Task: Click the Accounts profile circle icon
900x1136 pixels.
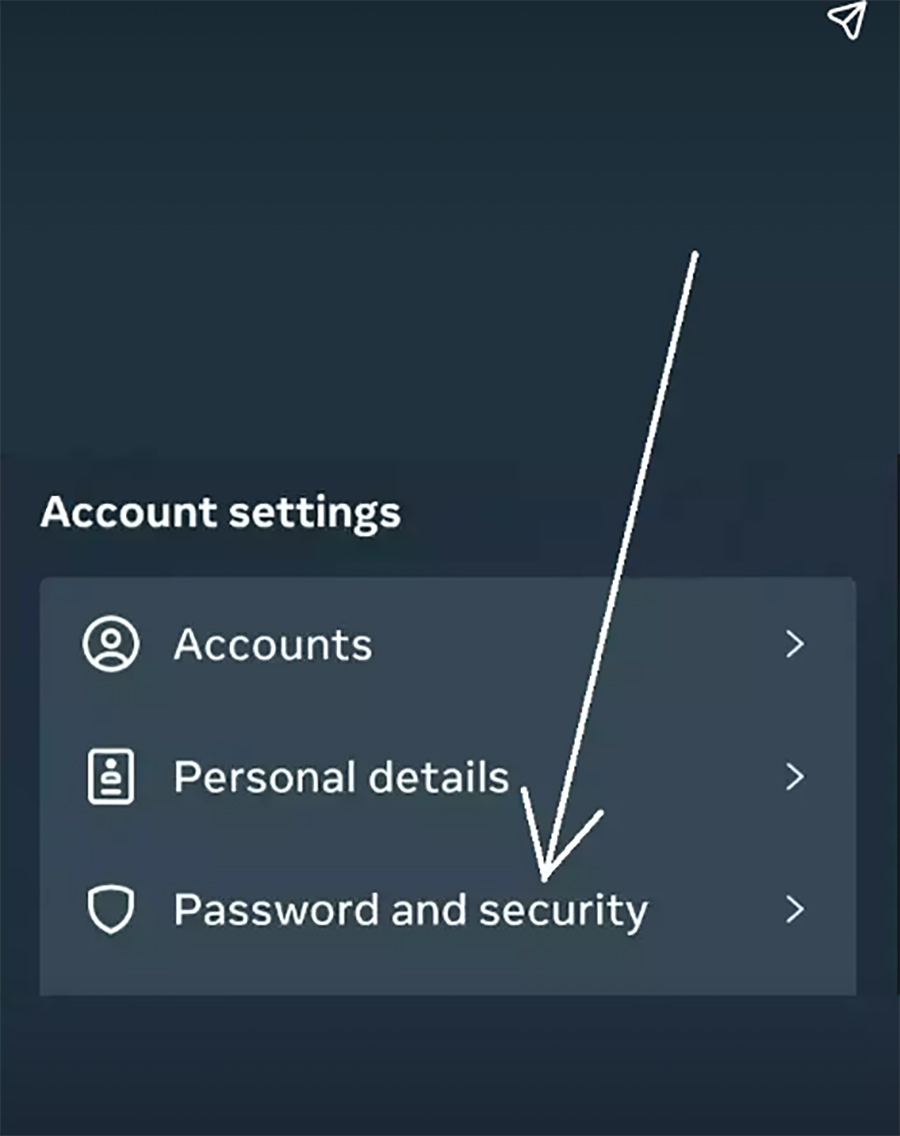Action: click(110, 643)
